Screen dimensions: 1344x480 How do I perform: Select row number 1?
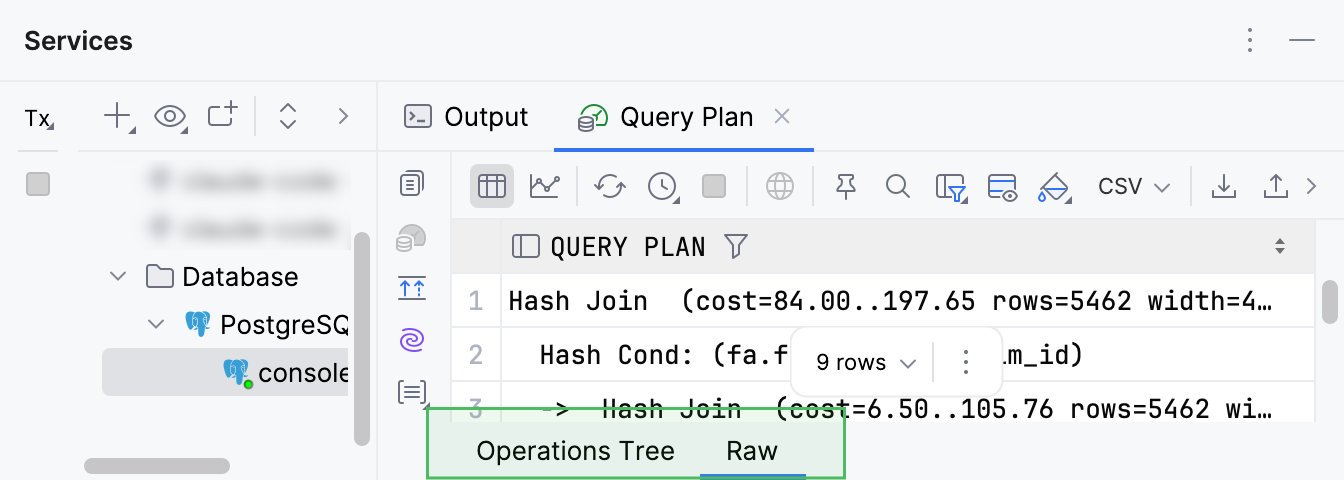coord(476,300)
